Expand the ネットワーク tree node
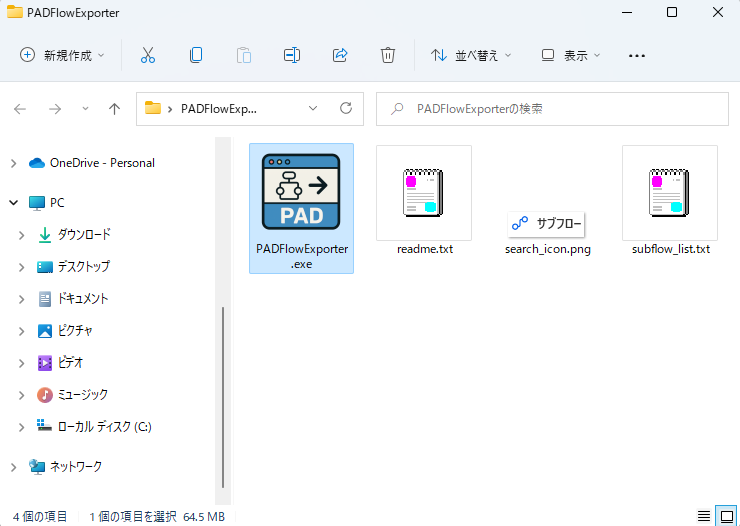This screenshot has width=740, height=526. 14,467
